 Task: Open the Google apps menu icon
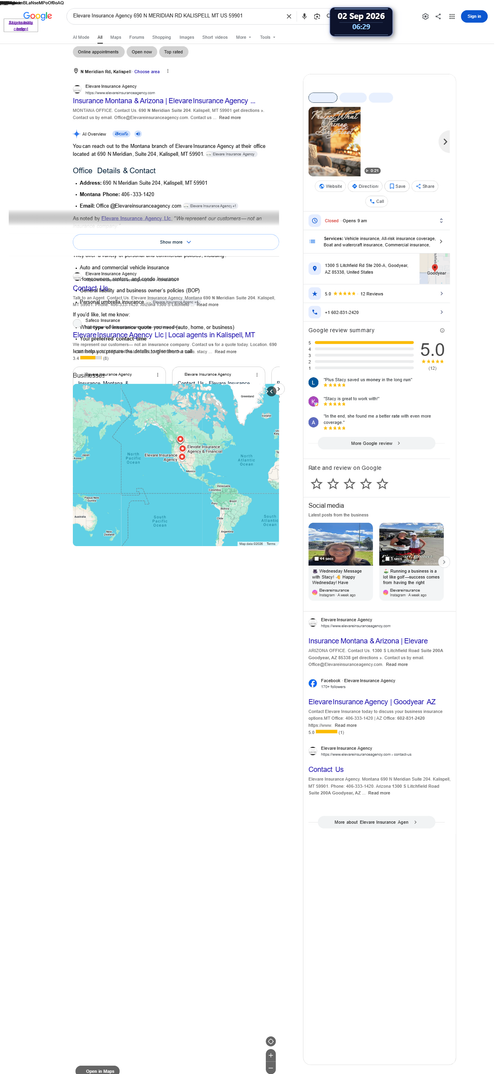click(452, 16)
